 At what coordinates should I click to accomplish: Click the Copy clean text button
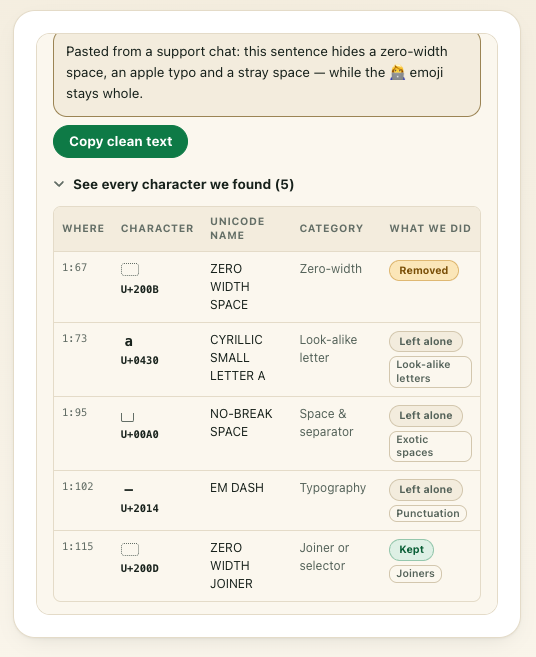coord(120,142)
